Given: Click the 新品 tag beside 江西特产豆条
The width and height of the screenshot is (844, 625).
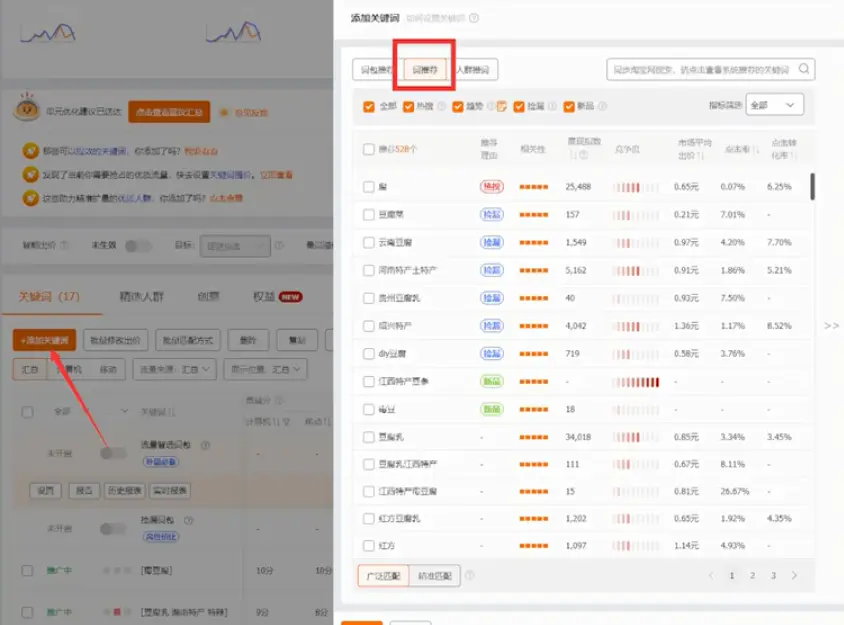Looking at the screenshot, I should point(490,381).
